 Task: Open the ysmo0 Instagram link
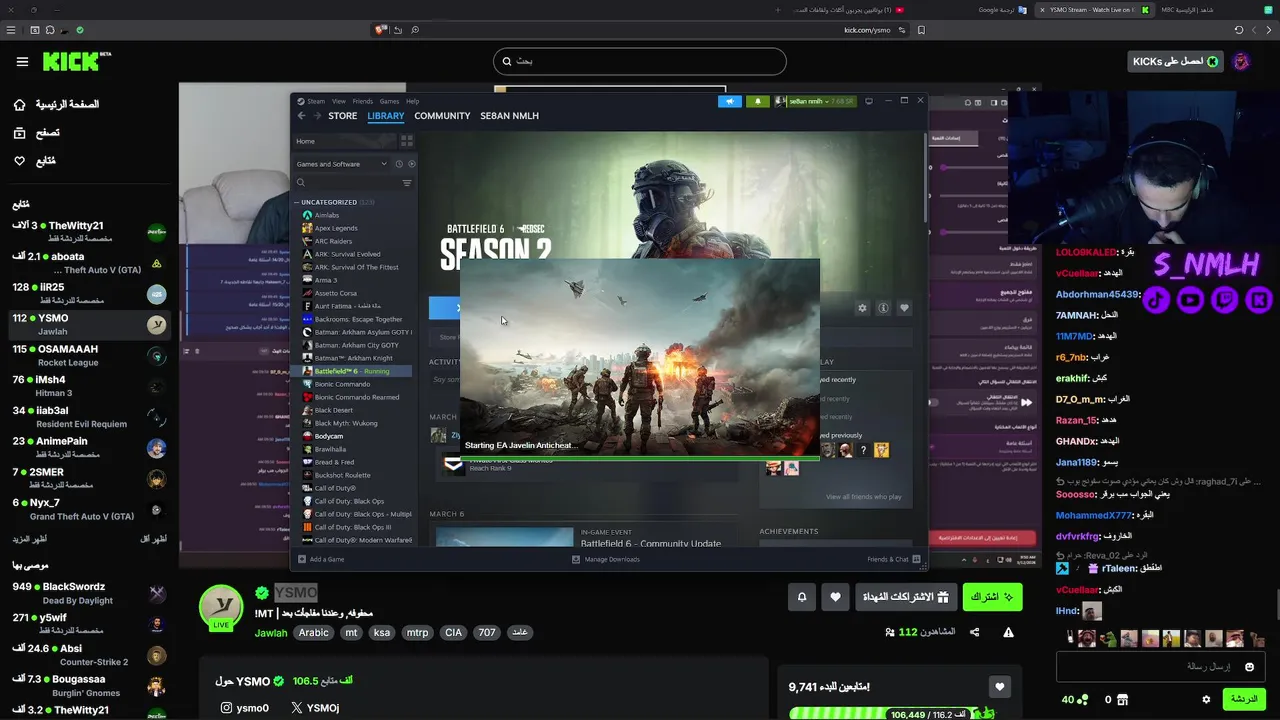click(245, 708)
